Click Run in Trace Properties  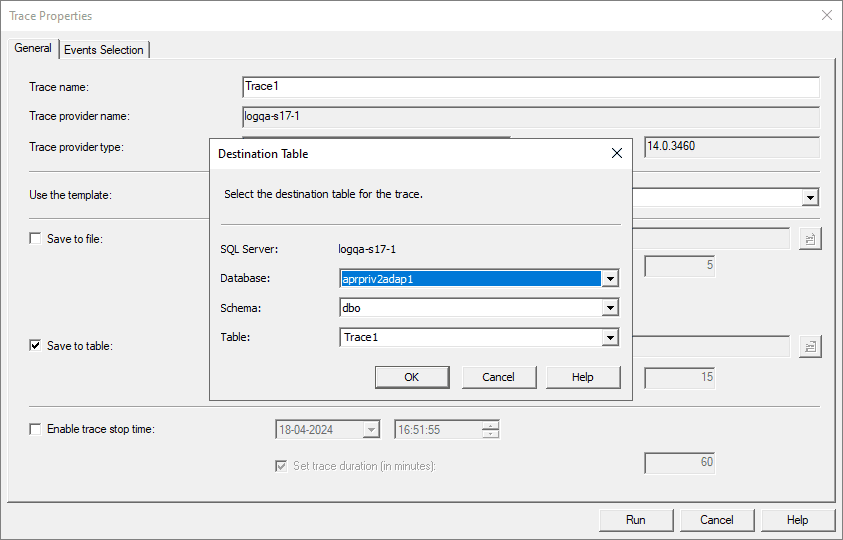(636, 520)
